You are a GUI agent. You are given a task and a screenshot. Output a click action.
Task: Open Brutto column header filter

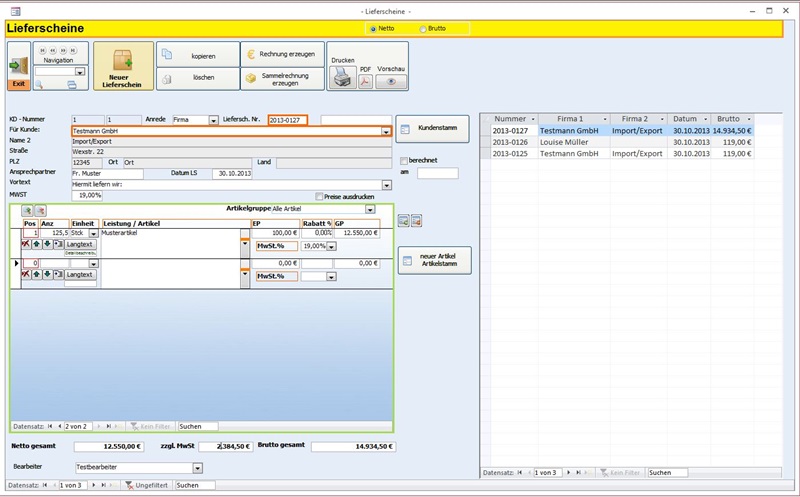point(749,119)
